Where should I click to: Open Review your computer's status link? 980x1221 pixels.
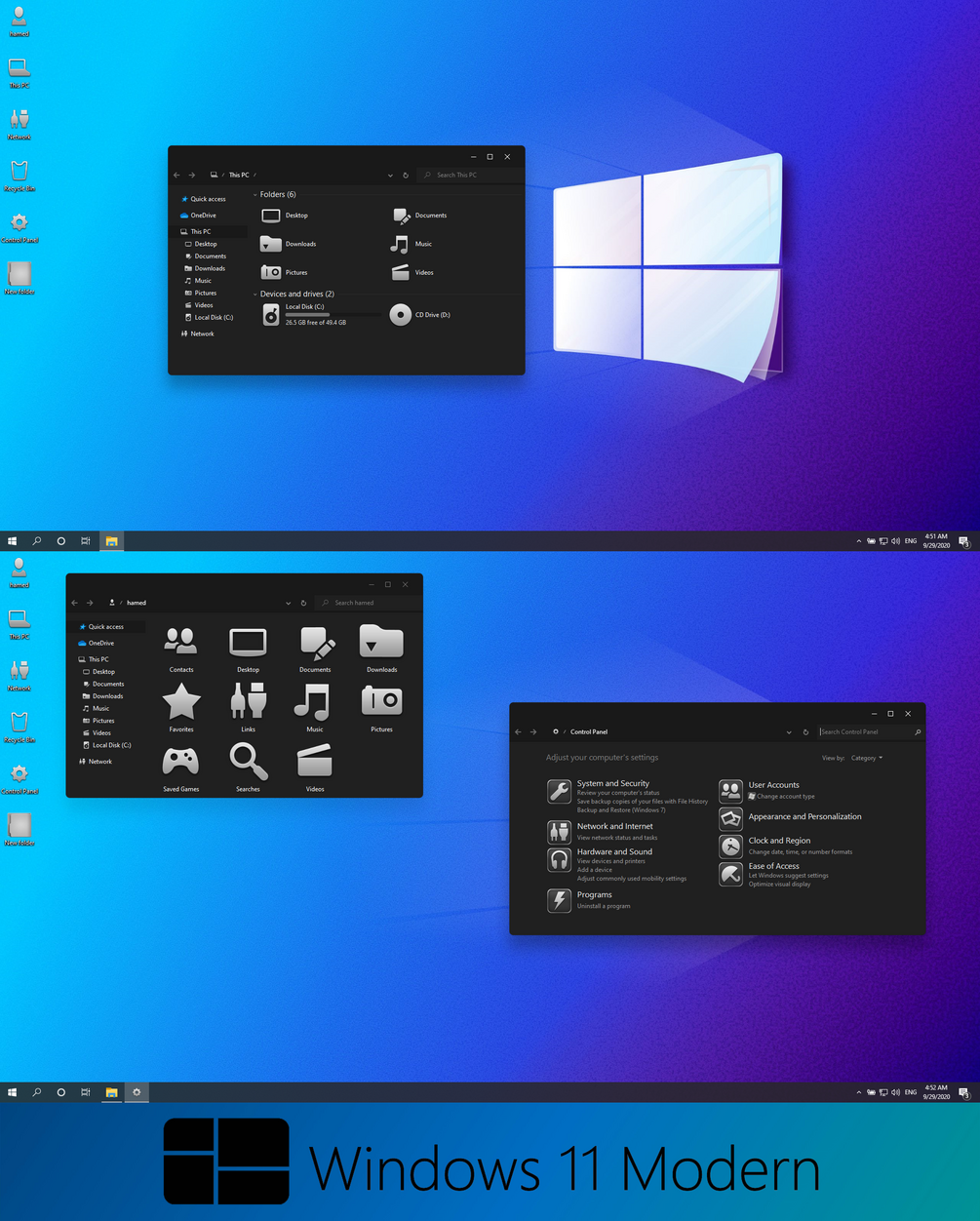coord(618,793)
